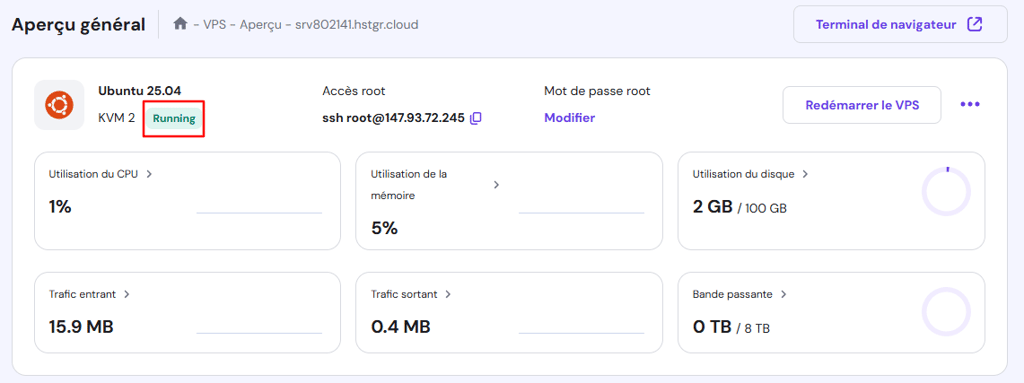Open the three-dot more options menu
The image size is (1024, 383).
click(970, 105)
